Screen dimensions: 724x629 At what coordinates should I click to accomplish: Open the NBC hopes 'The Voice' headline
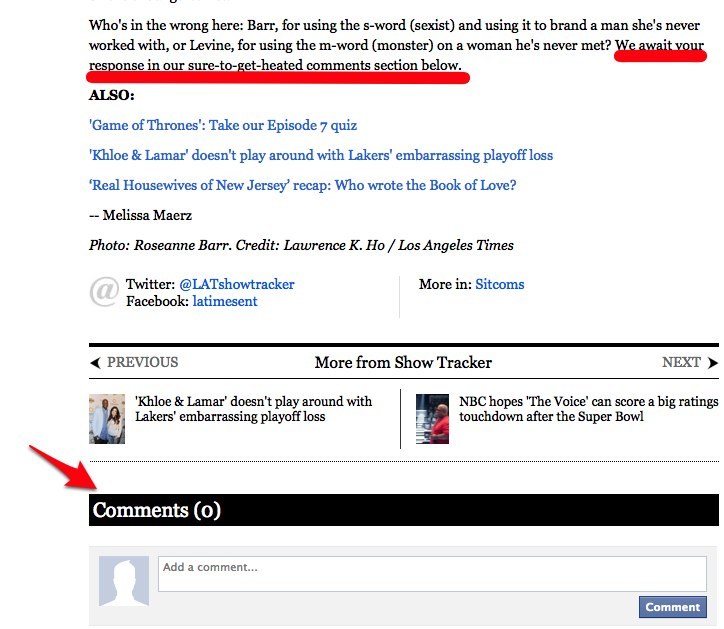(588, 409)
